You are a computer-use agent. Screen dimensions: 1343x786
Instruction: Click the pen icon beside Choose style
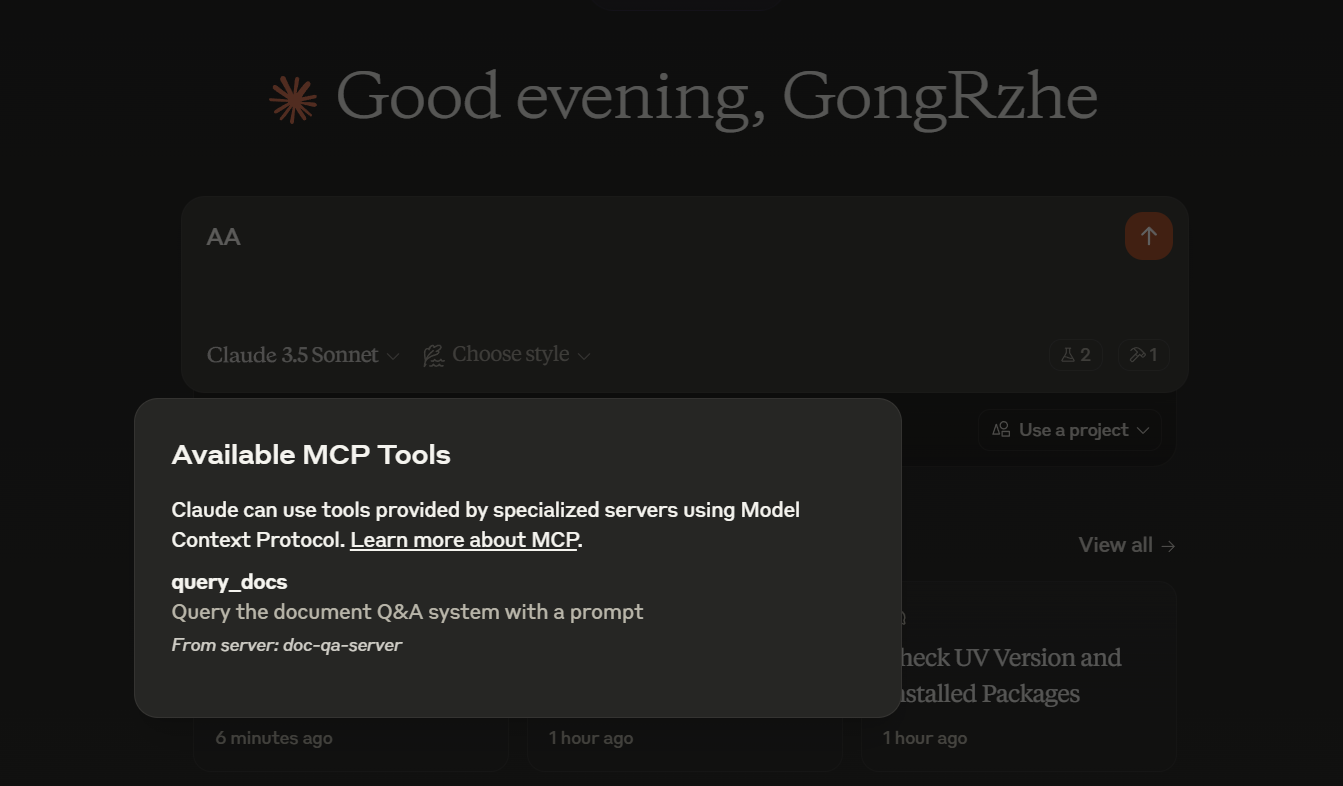[433, 355]
